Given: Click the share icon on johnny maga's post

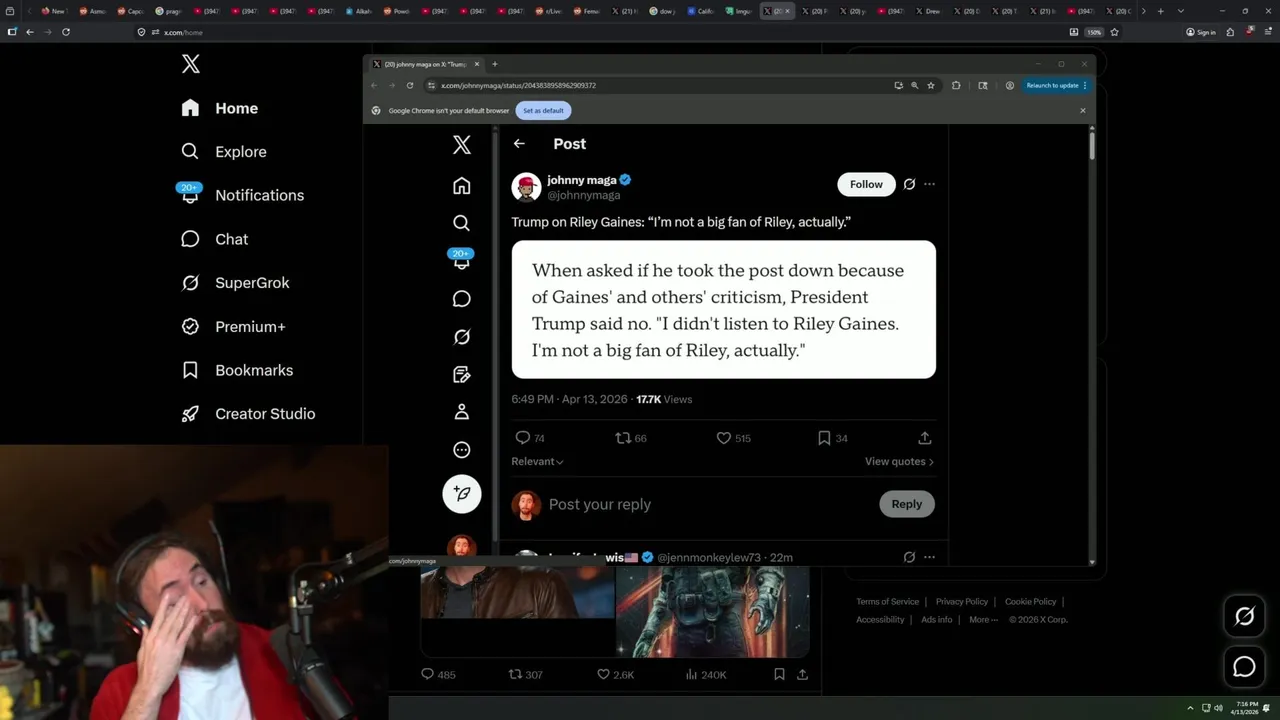Looking at the screenshot, I should 925,438.
